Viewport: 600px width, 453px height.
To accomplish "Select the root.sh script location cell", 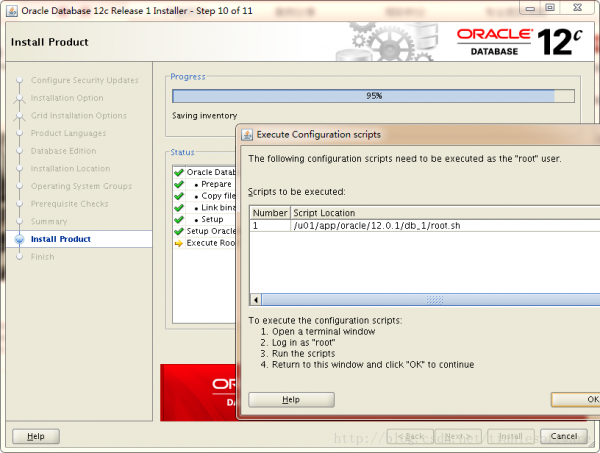I will pos(445,226).
